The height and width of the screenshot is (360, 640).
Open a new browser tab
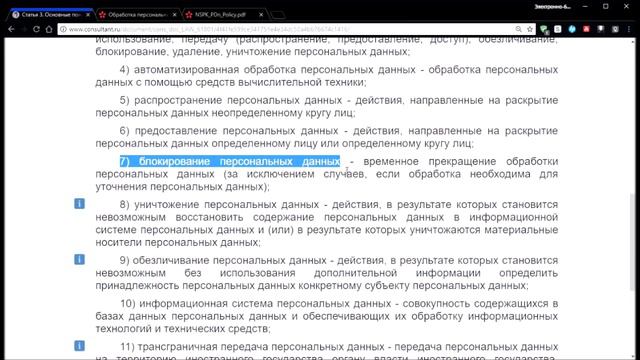click(x=278, y=15)
